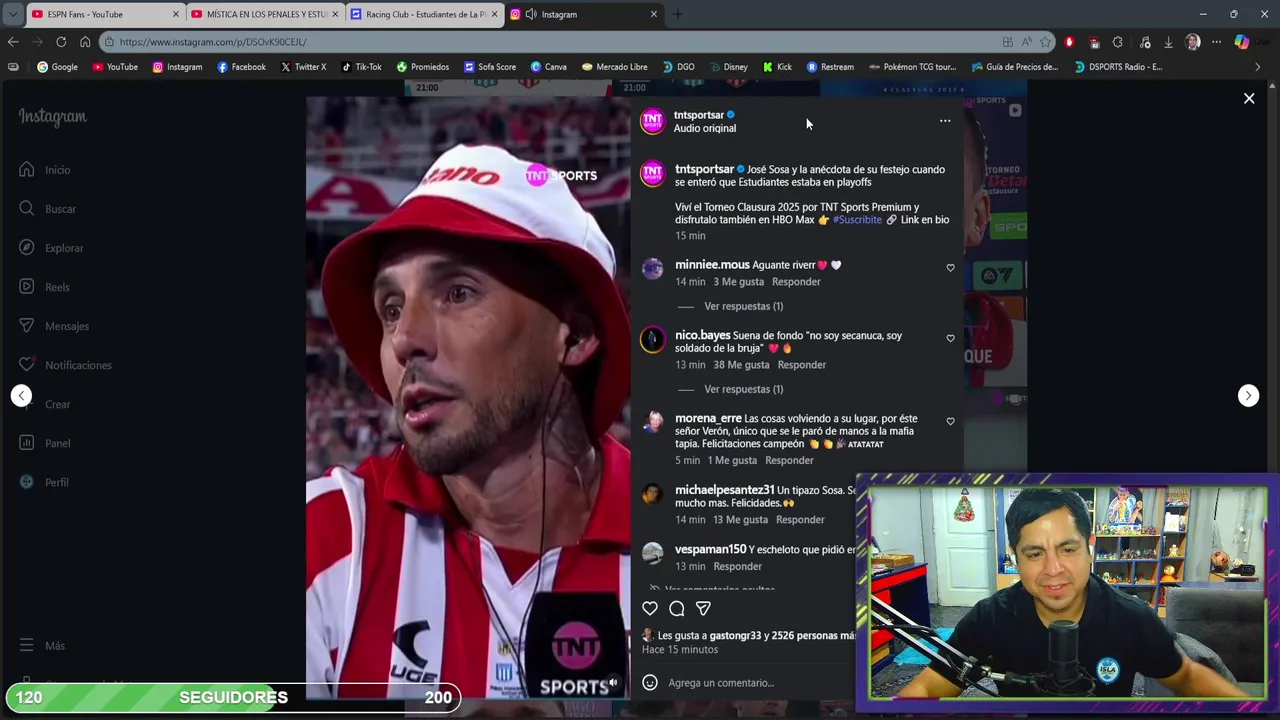Reply to minniee.mous's comment
Screen dimensions: 1280x720
point(796,282)
